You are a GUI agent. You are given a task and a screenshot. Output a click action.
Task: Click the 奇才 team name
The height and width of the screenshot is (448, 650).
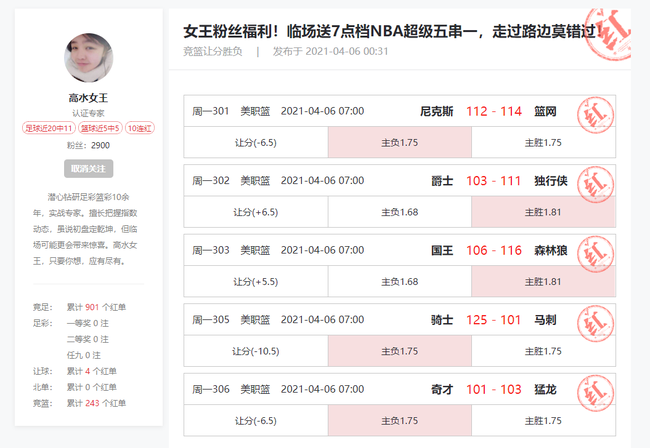pos(442,390)
